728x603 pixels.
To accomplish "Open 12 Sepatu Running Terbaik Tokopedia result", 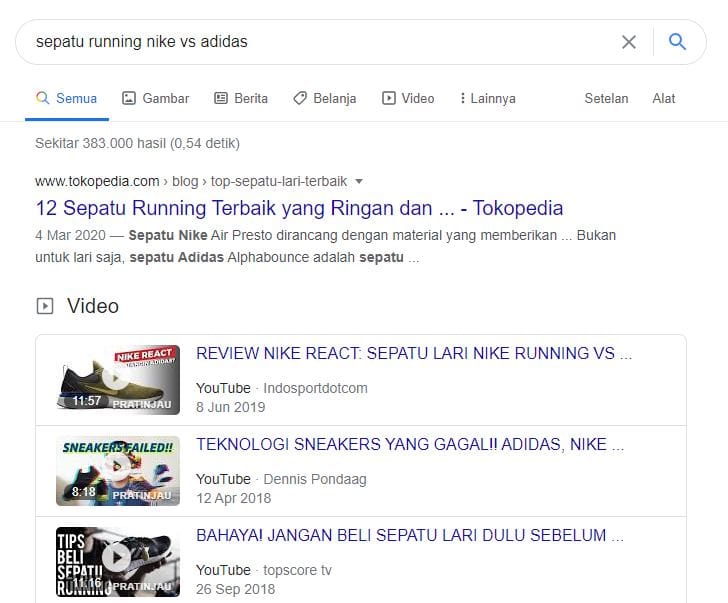I will coord(299,208).
